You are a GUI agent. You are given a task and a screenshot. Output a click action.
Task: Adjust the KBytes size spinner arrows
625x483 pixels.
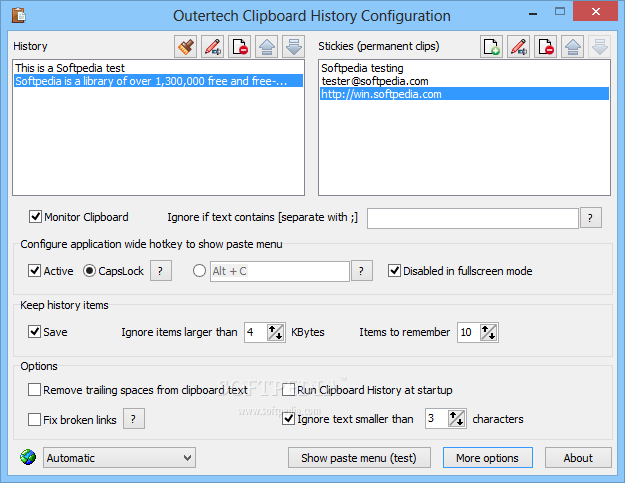[x=275, y=332]
